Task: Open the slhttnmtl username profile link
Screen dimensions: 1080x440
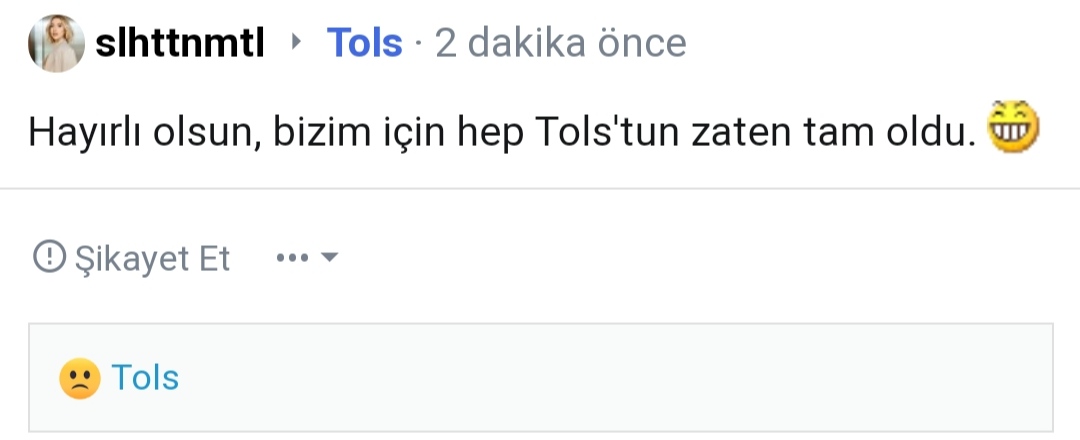Action: coord(179,44)
